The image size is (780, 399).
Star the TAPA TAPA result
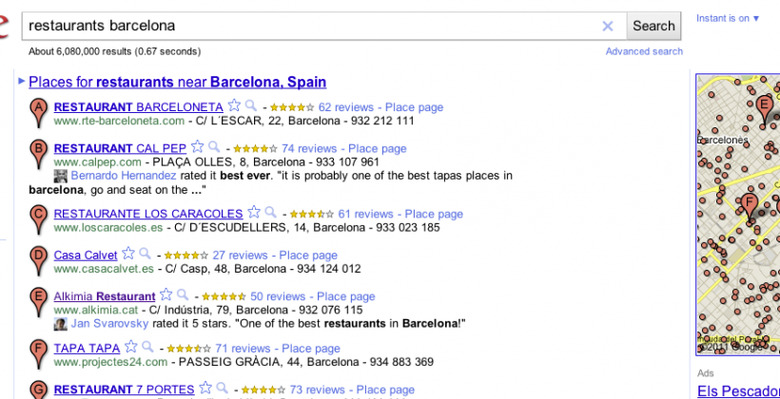(131, 346)
